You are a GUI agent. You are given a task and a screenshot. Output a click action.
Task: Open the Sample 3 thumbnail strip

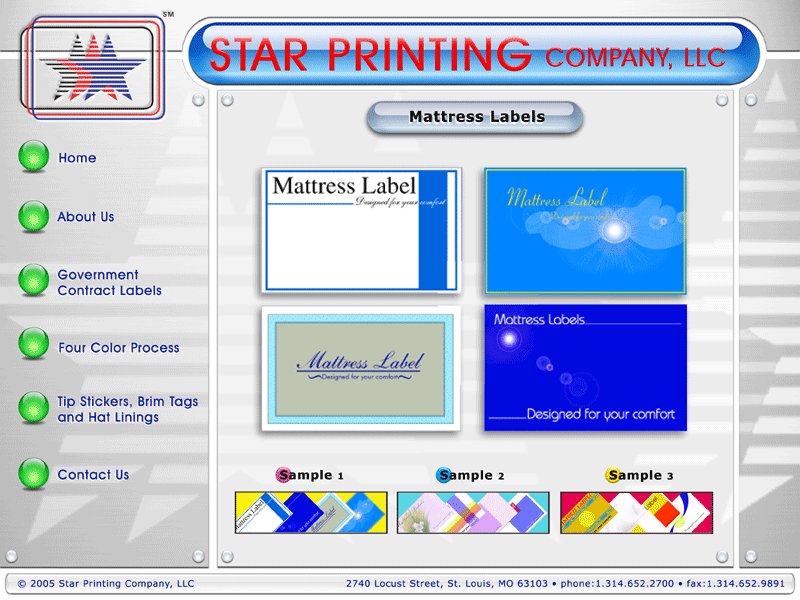coord(636,512)
